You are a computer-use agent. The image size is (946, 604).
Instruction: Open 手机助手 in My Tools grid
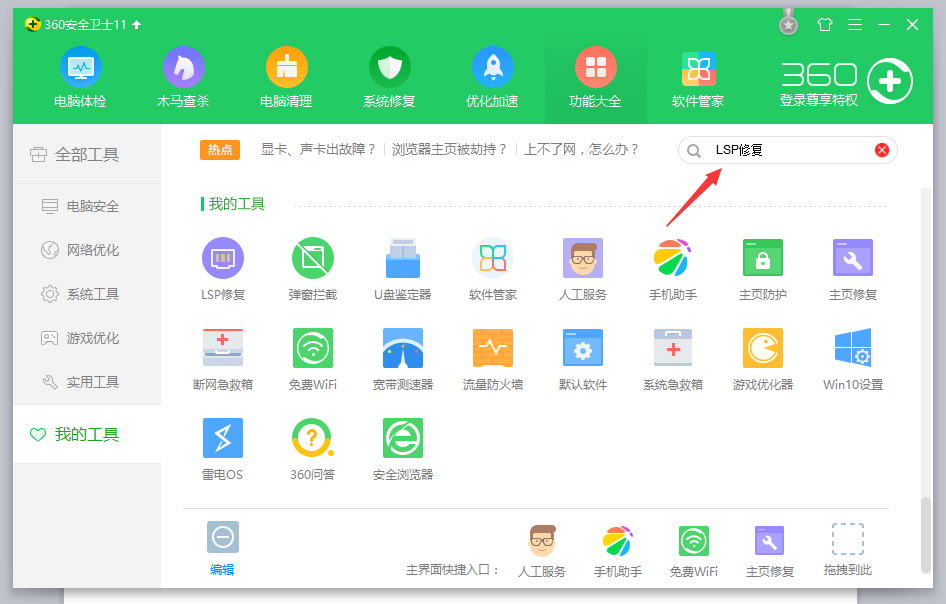673,269
